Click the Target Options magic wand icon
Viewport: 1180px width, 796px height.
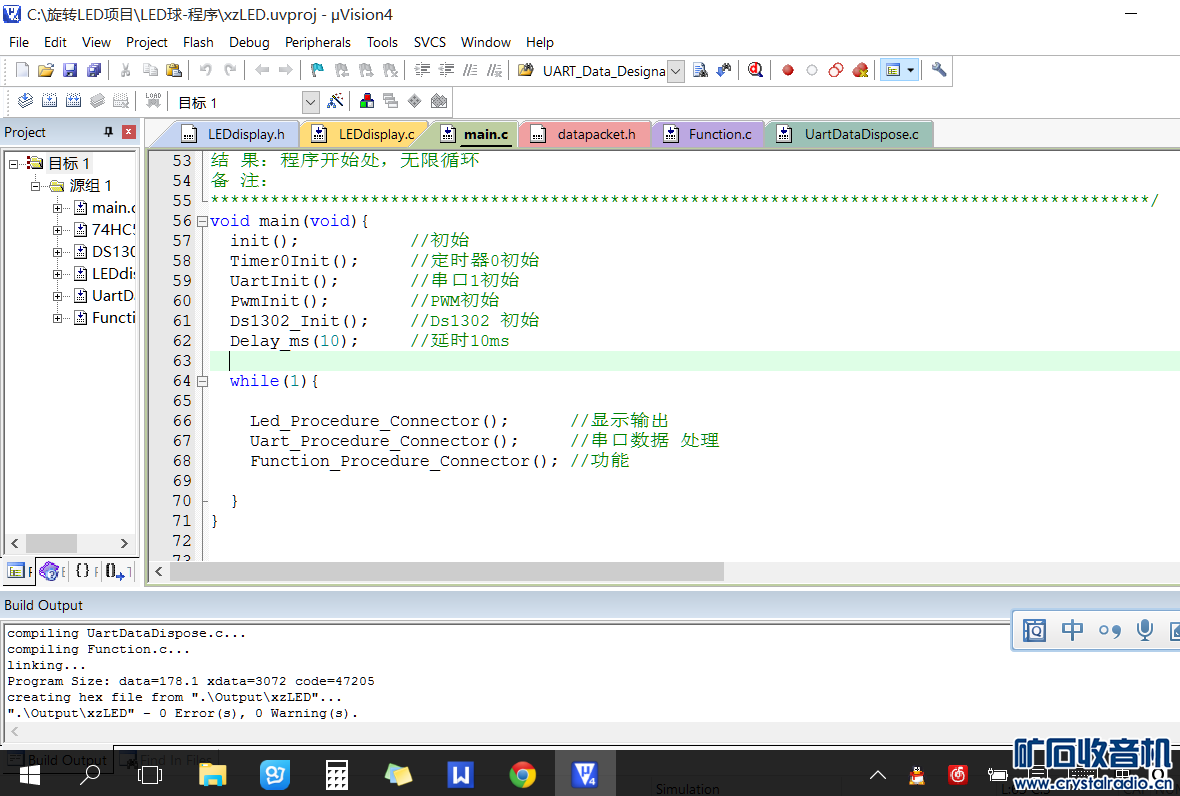point(335,101)
